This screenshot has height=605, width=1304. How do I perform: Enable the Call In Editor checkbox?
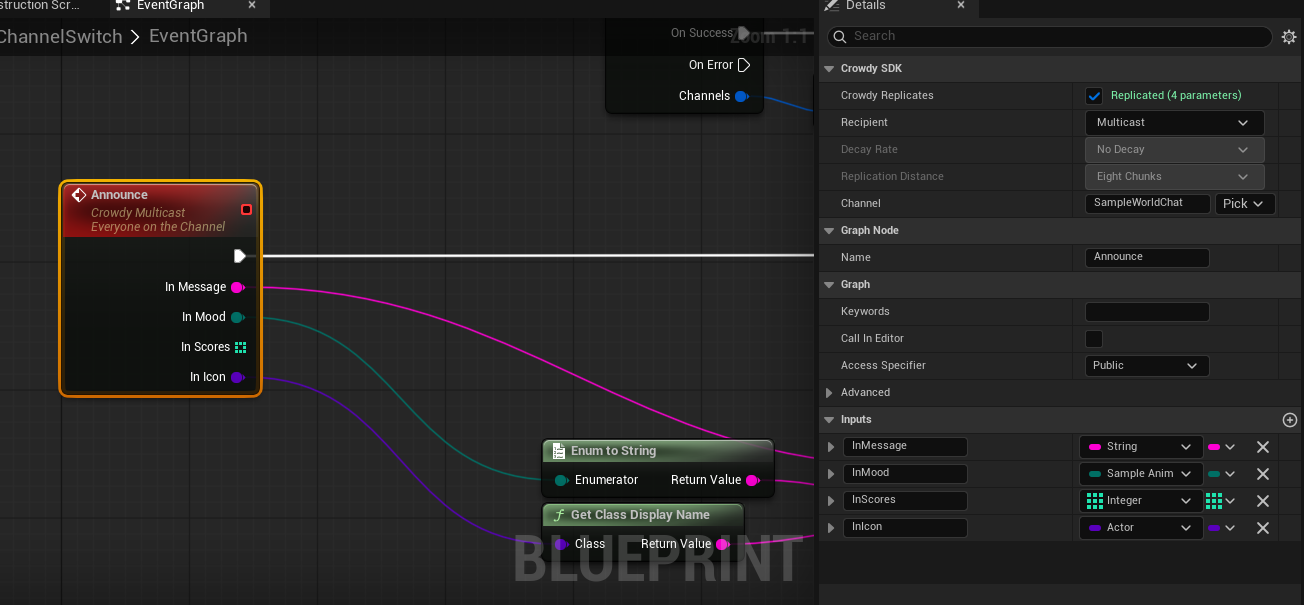pos(1094,339)
